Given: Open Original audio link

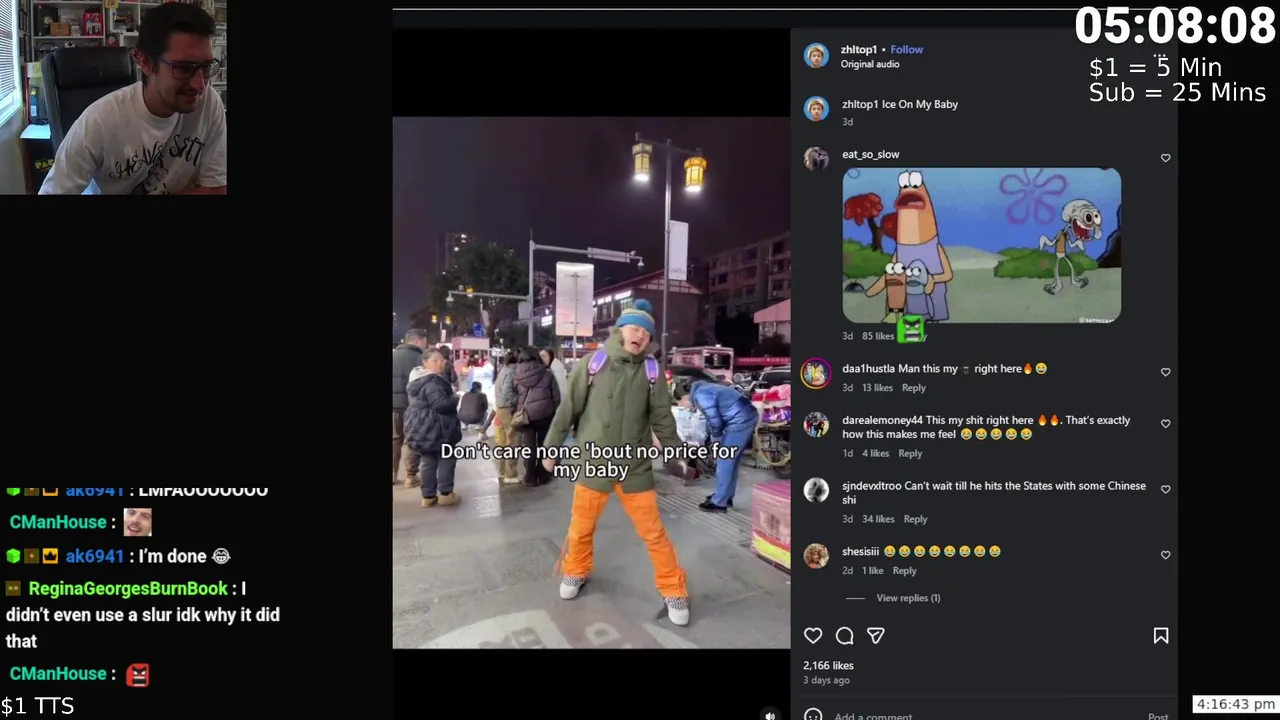Looking at the screenshot, I should (x=870, y=64).
